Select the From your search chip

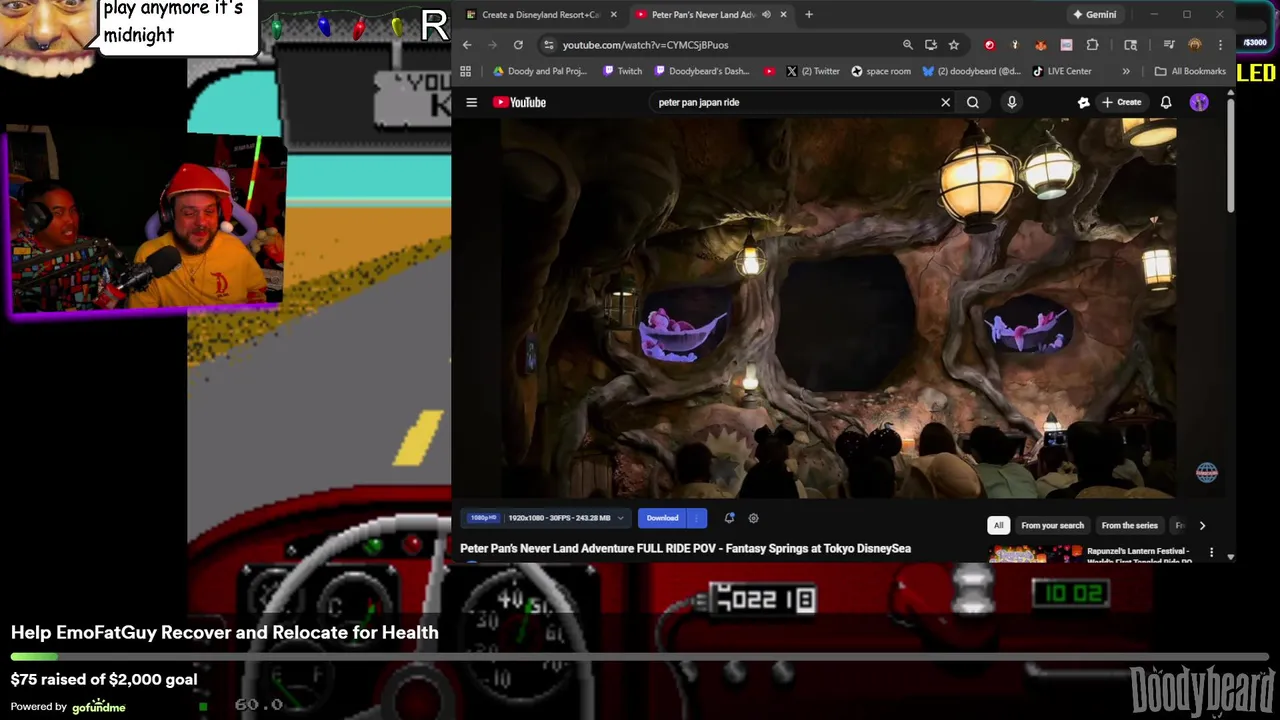pos(1052,525)
